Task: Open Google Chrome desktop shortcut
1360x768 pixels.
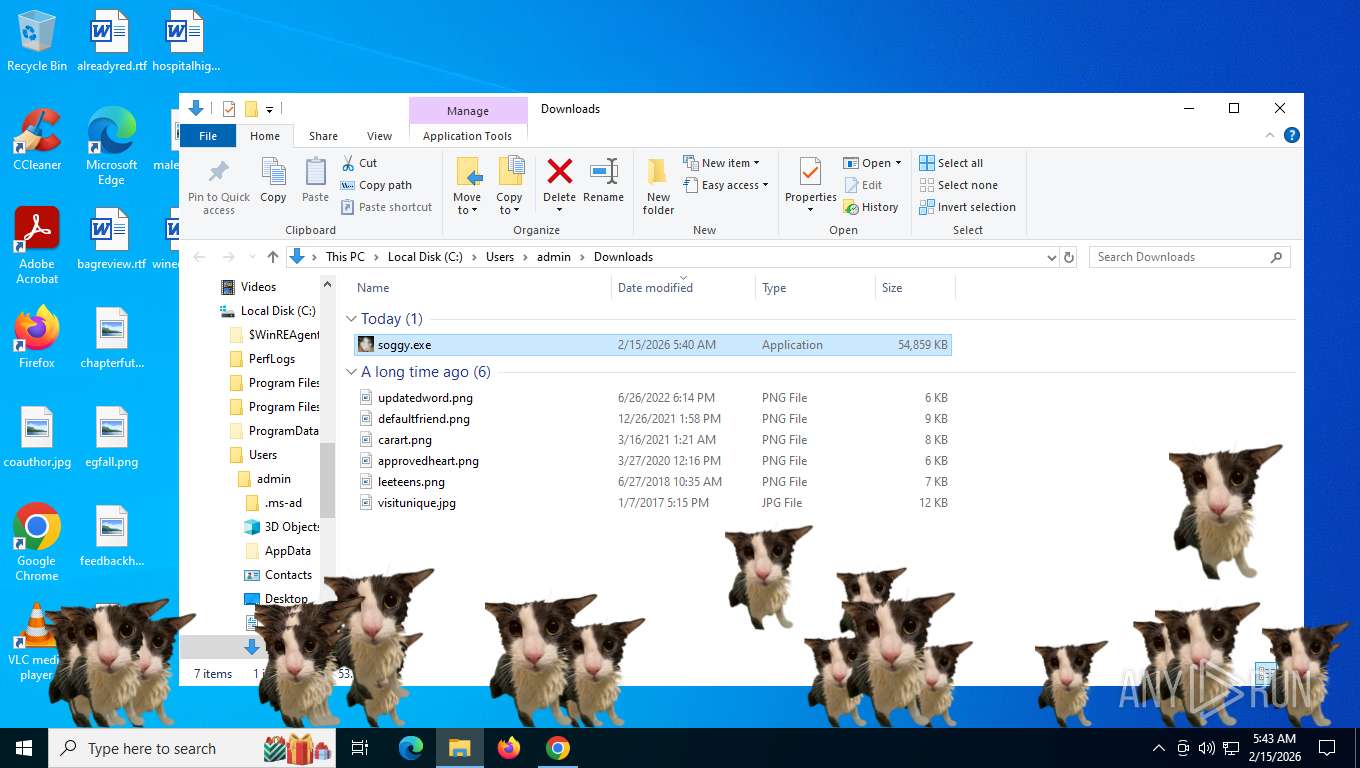Action: [37, 542]
